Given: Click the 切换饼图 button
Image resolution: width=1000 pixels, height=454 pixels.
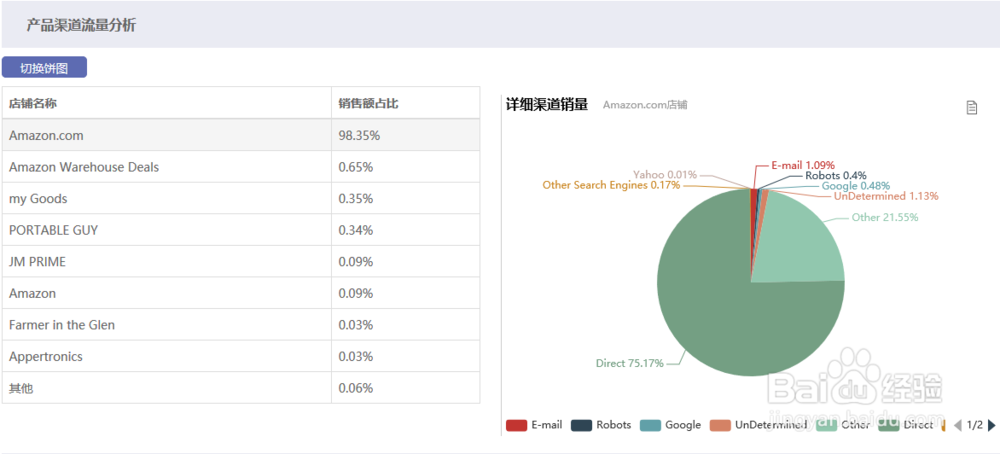Looking at the screenshot, I should click(44, 68).
